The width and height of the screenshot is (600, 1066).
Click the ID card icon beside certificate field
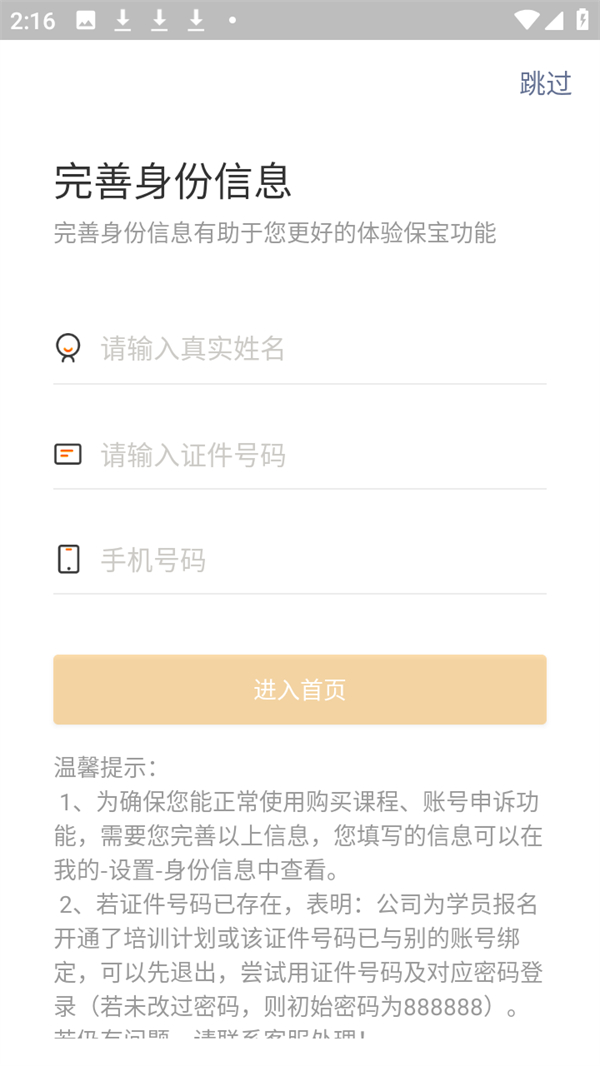(68, 454)
